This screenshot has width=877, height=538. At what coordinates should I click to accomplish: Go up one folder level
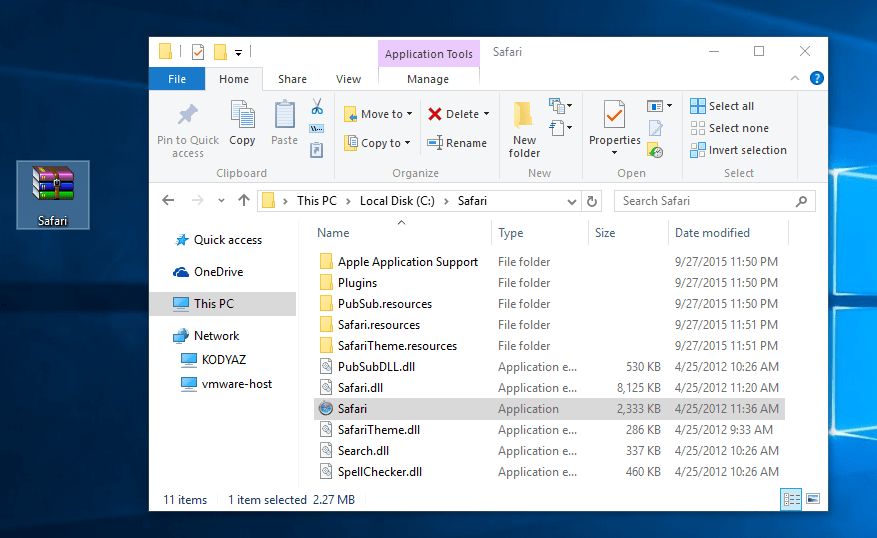pos(243,200)
